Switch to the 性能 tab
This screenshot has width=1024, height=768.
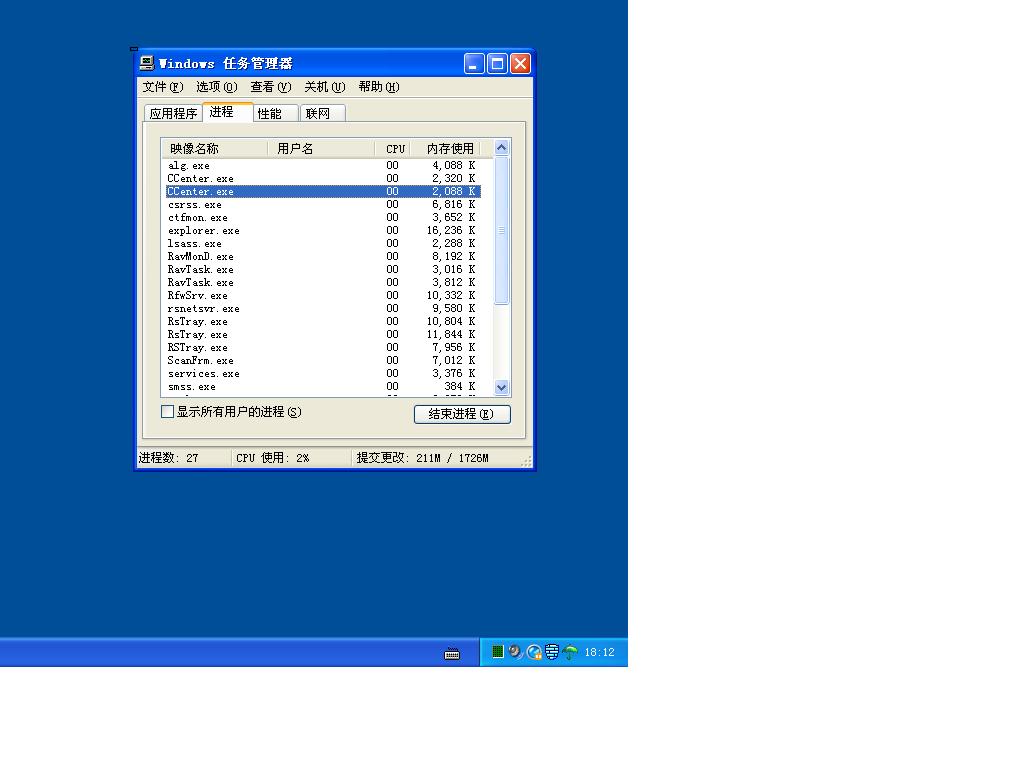pyautogui.click(x=275, y=114)
